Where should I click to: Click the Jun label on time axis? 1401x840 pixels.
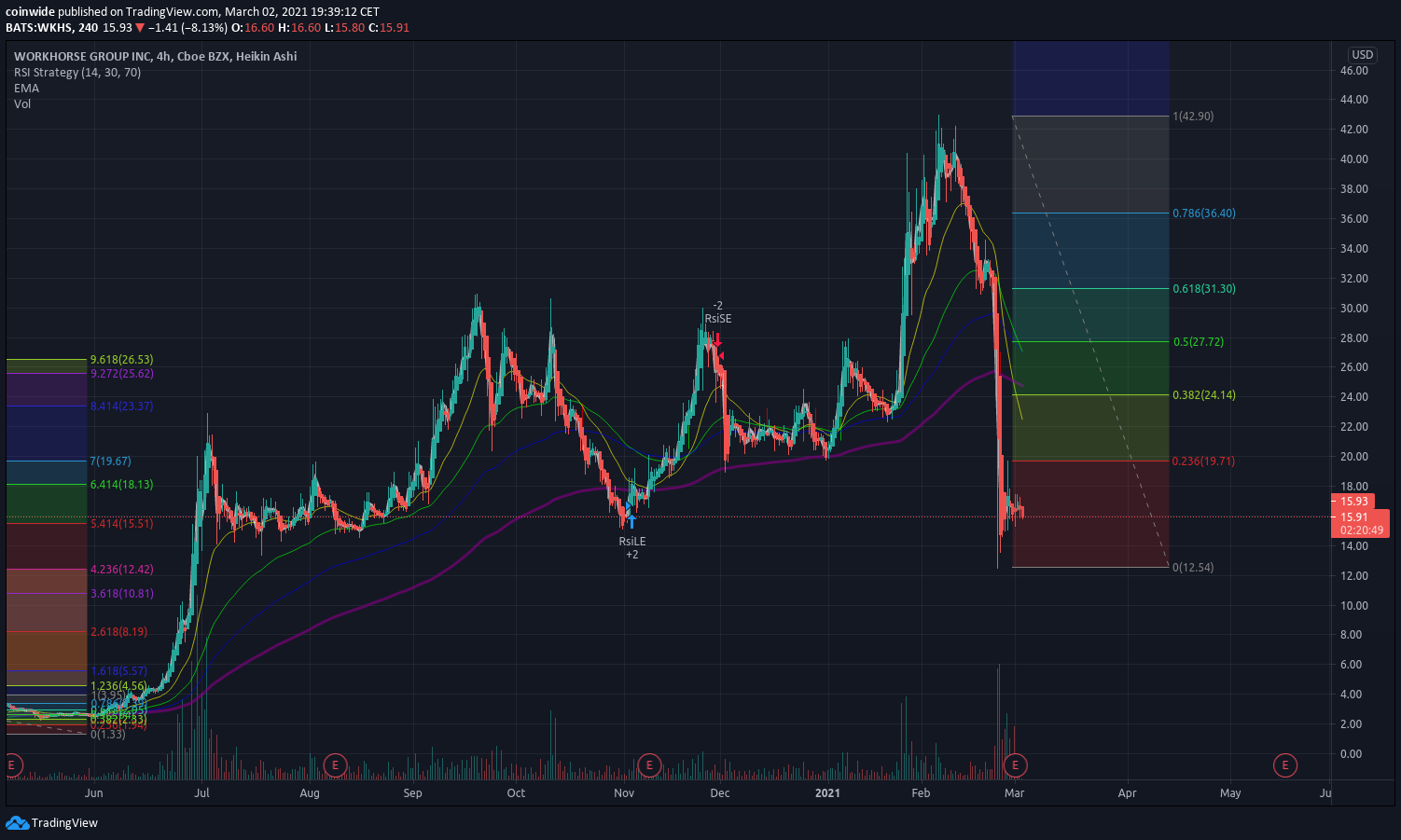pos(93,793)
